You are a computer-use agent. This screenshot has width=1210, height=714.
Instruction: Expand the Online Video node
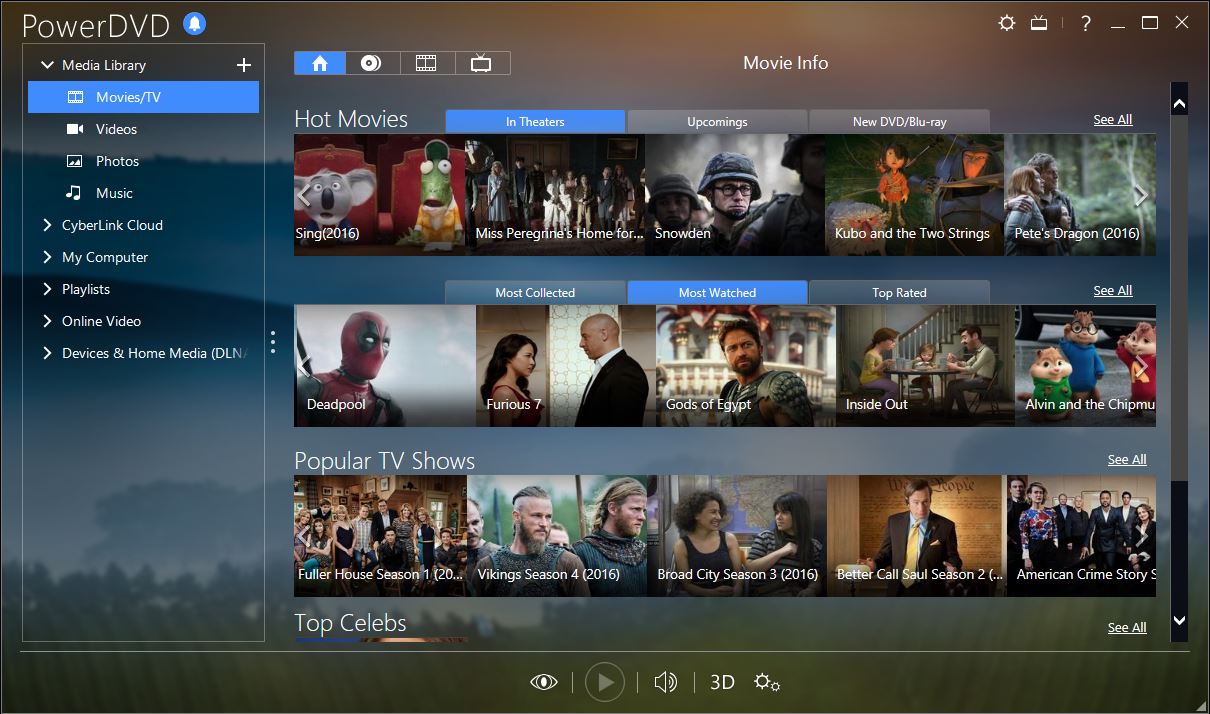click(47, 321)
